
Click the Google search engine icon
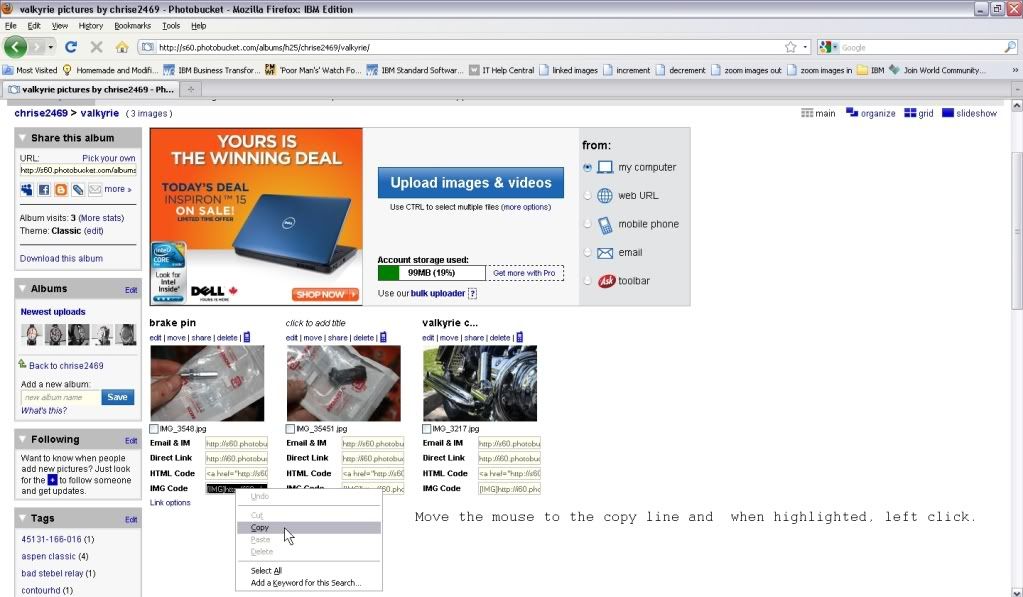click(825, 47)
